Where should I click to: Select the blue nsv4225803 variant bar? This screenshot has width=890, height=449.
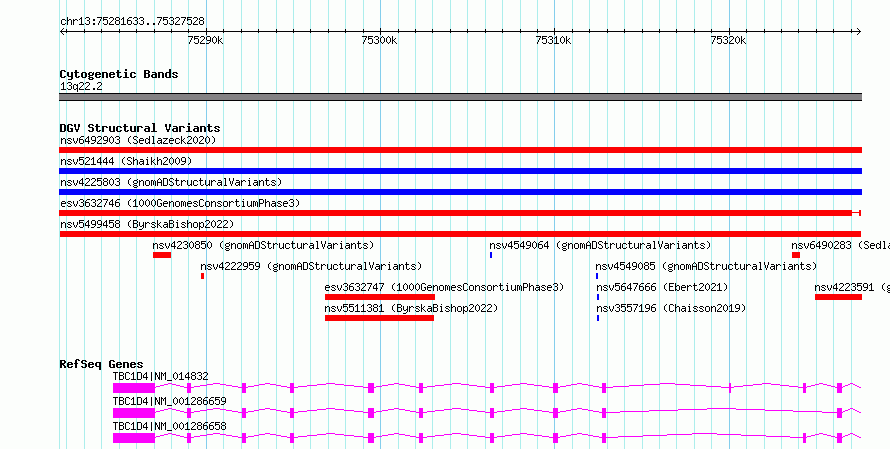coord(460,192)
